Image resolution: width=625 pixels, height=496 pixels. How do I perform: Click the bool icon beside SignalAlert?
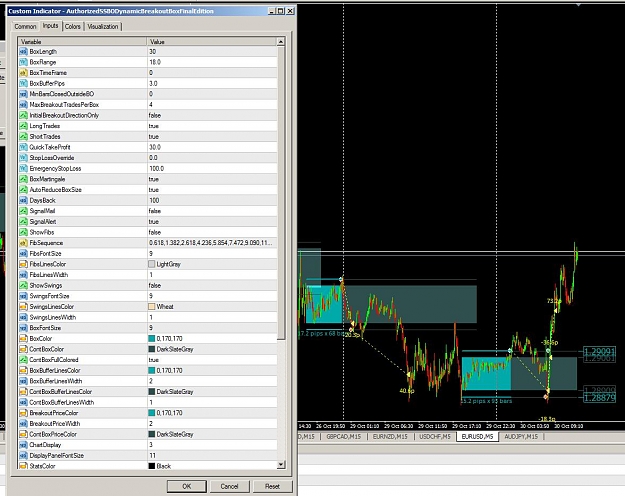(x=24, y=222)
